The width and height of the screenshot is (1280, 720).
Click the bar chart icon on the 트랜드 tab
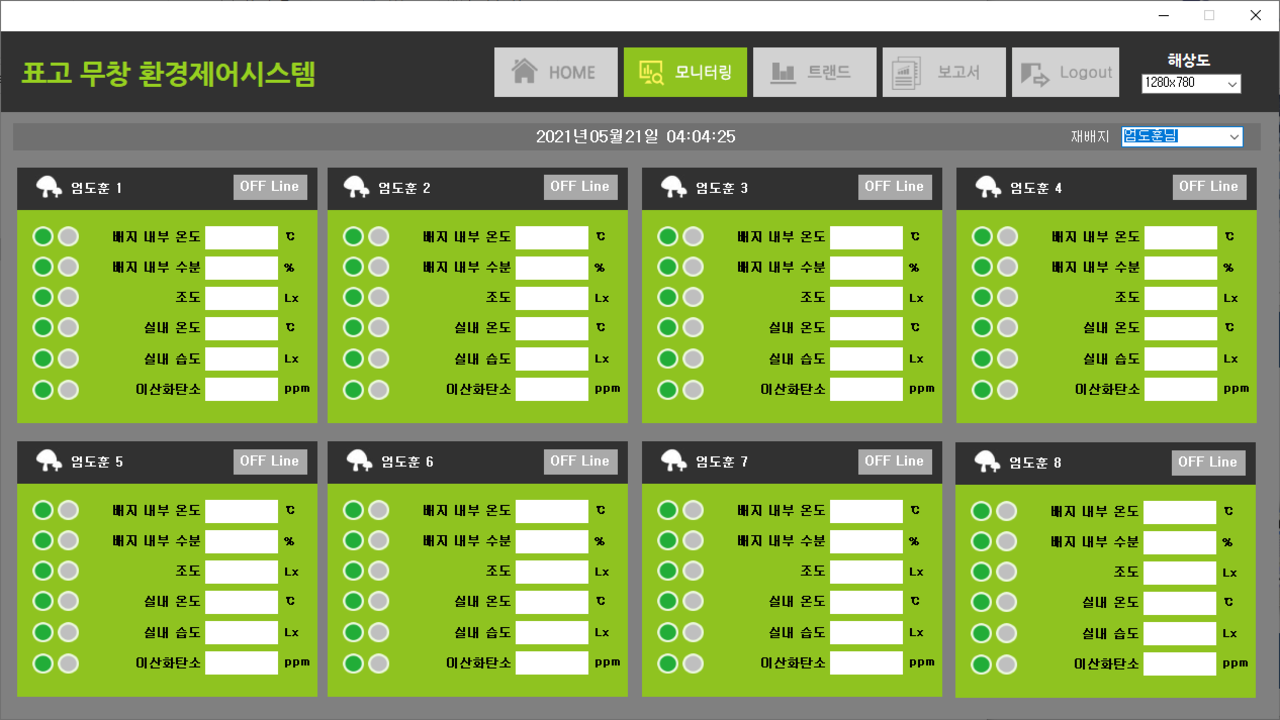pyautogui.click(x=782, y=72)
